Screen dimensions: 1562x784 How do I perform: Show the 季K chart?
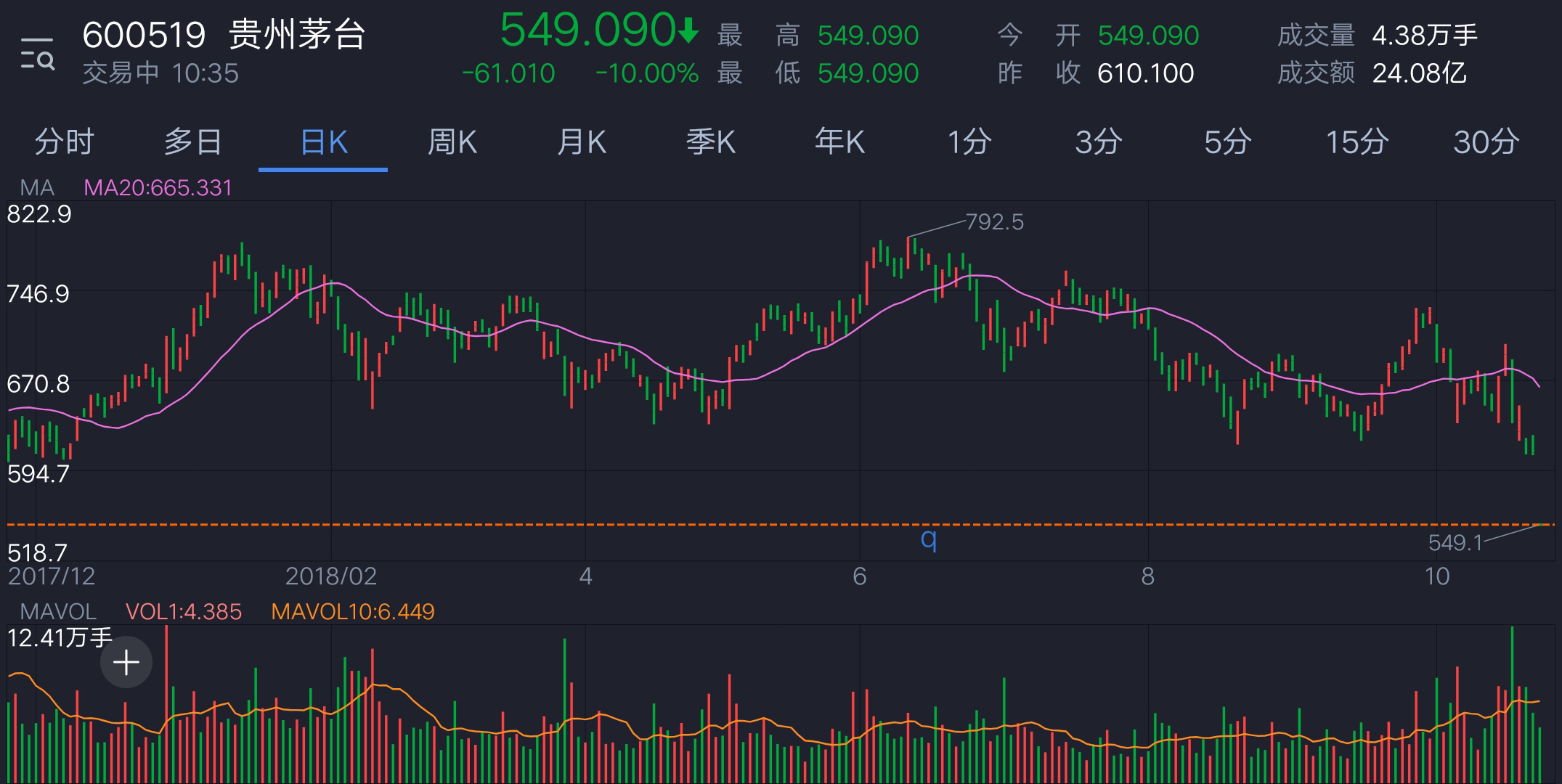[711, 142]
